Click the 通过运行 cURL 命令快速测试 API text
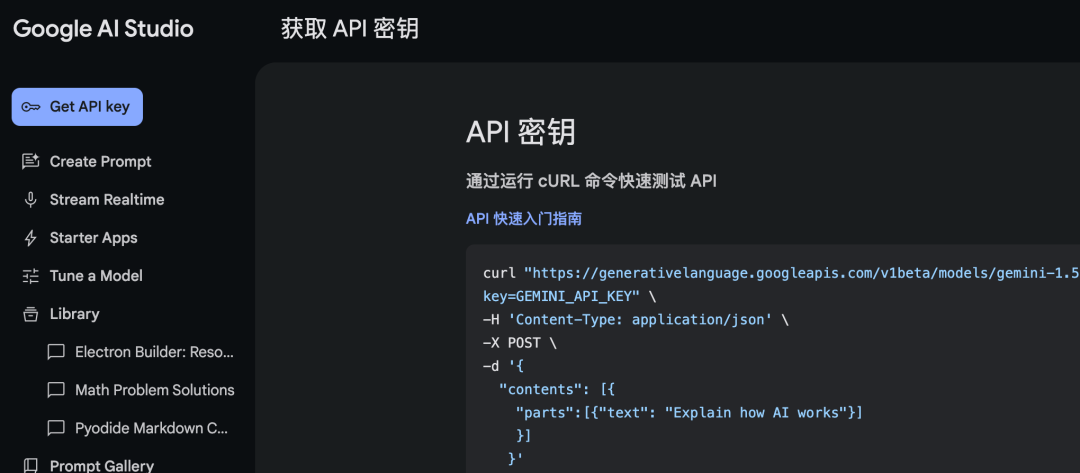 (x=591, y=182)
